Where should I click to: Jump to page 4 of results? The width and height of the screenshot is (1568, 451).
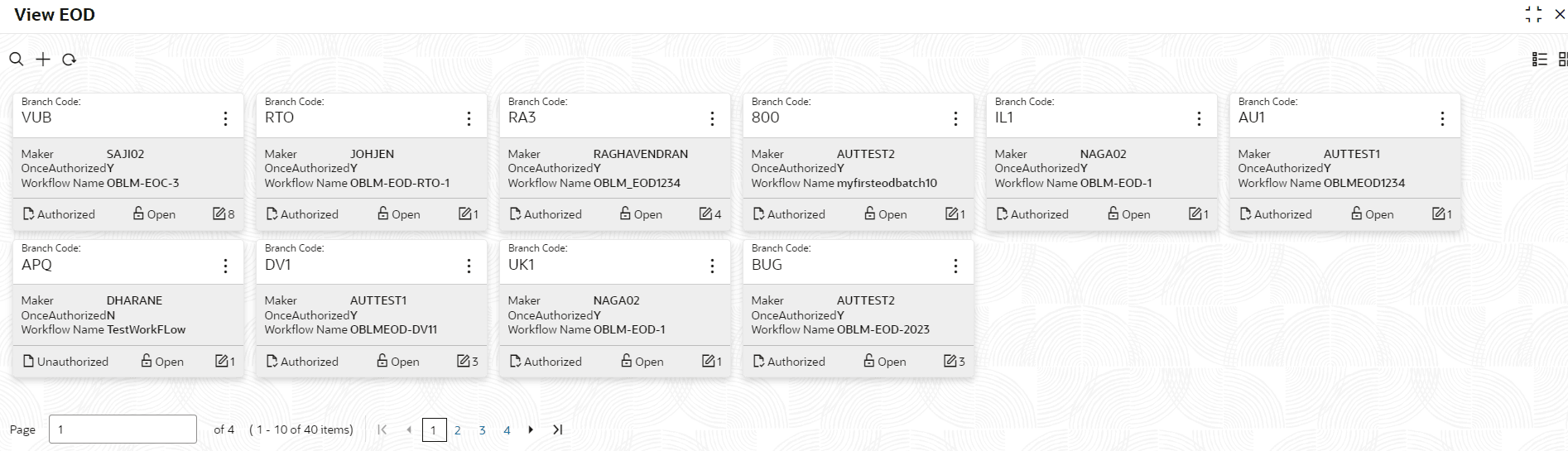[x=507, y=430]
